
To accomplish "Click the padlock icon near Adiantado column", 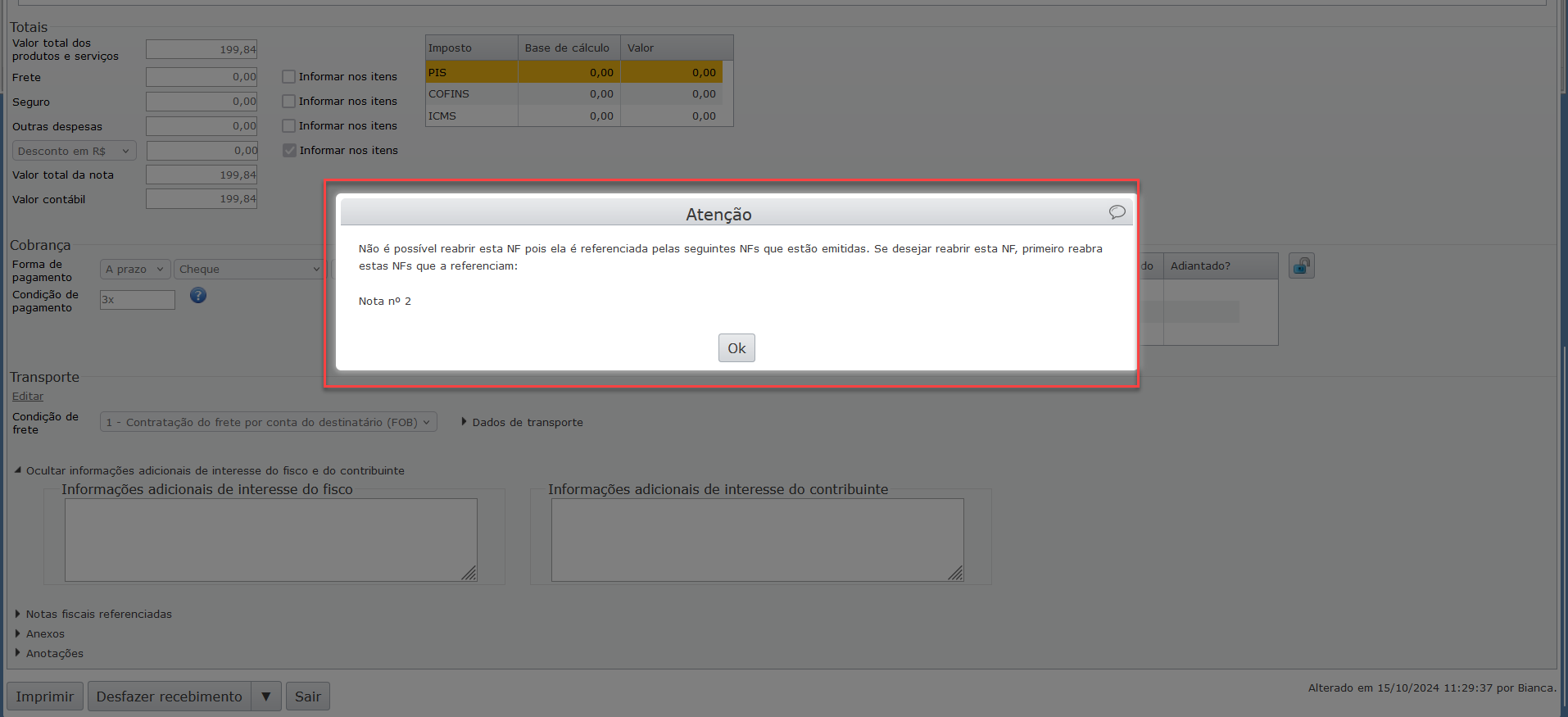I will 1302,265.
